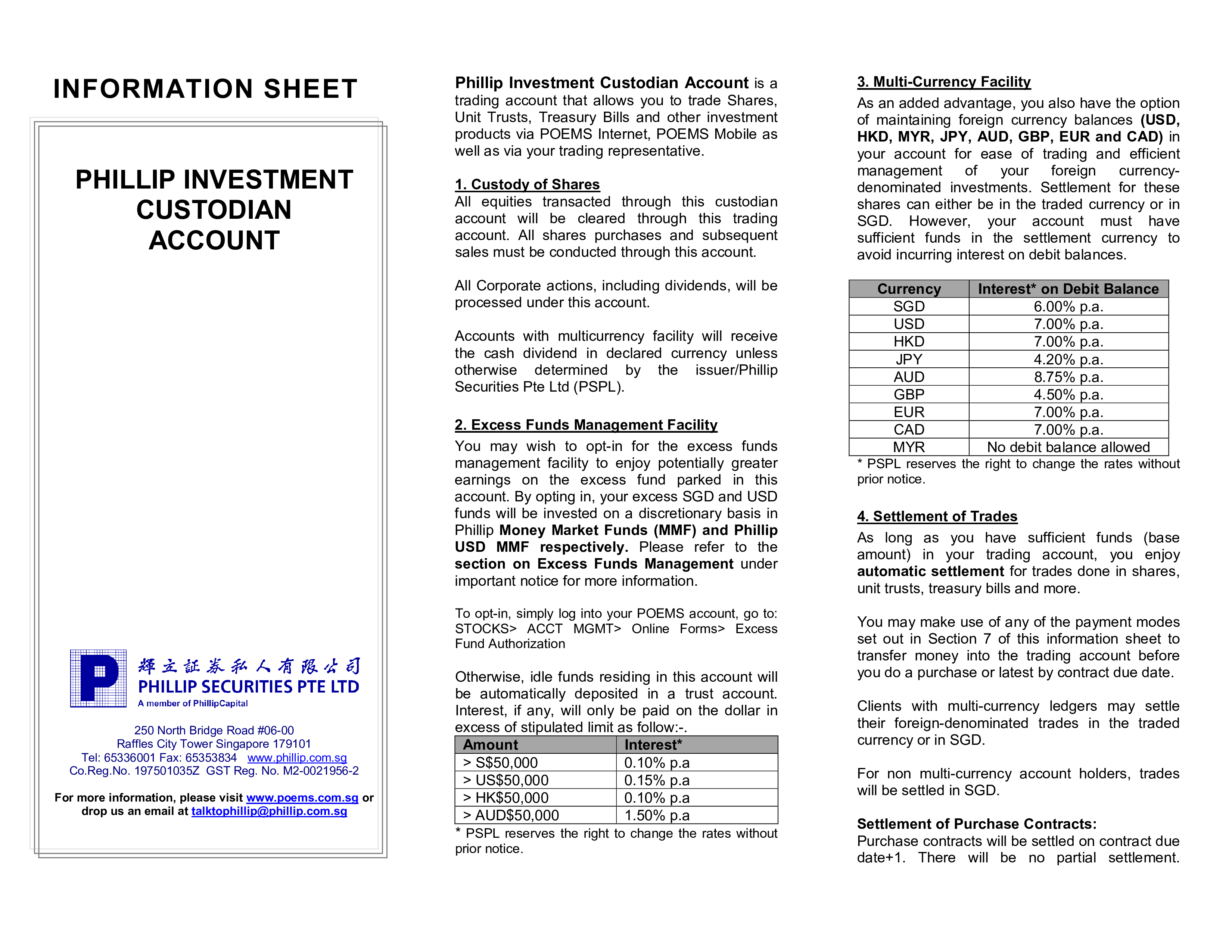Click the GBP currency cell
The width and height of the screenshot is (1232, 952).
pyautogui.click(x=909, y=394)
